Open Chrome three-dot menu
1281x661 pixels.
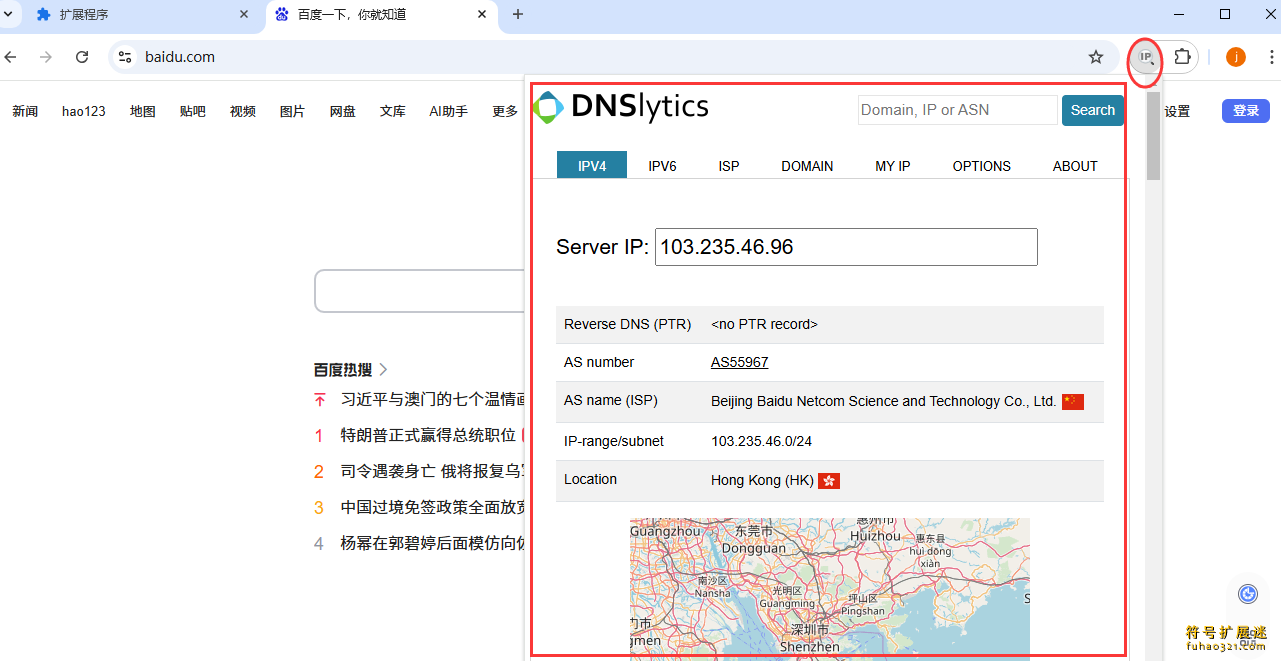pyautogui.click(x=1273, y=57)
